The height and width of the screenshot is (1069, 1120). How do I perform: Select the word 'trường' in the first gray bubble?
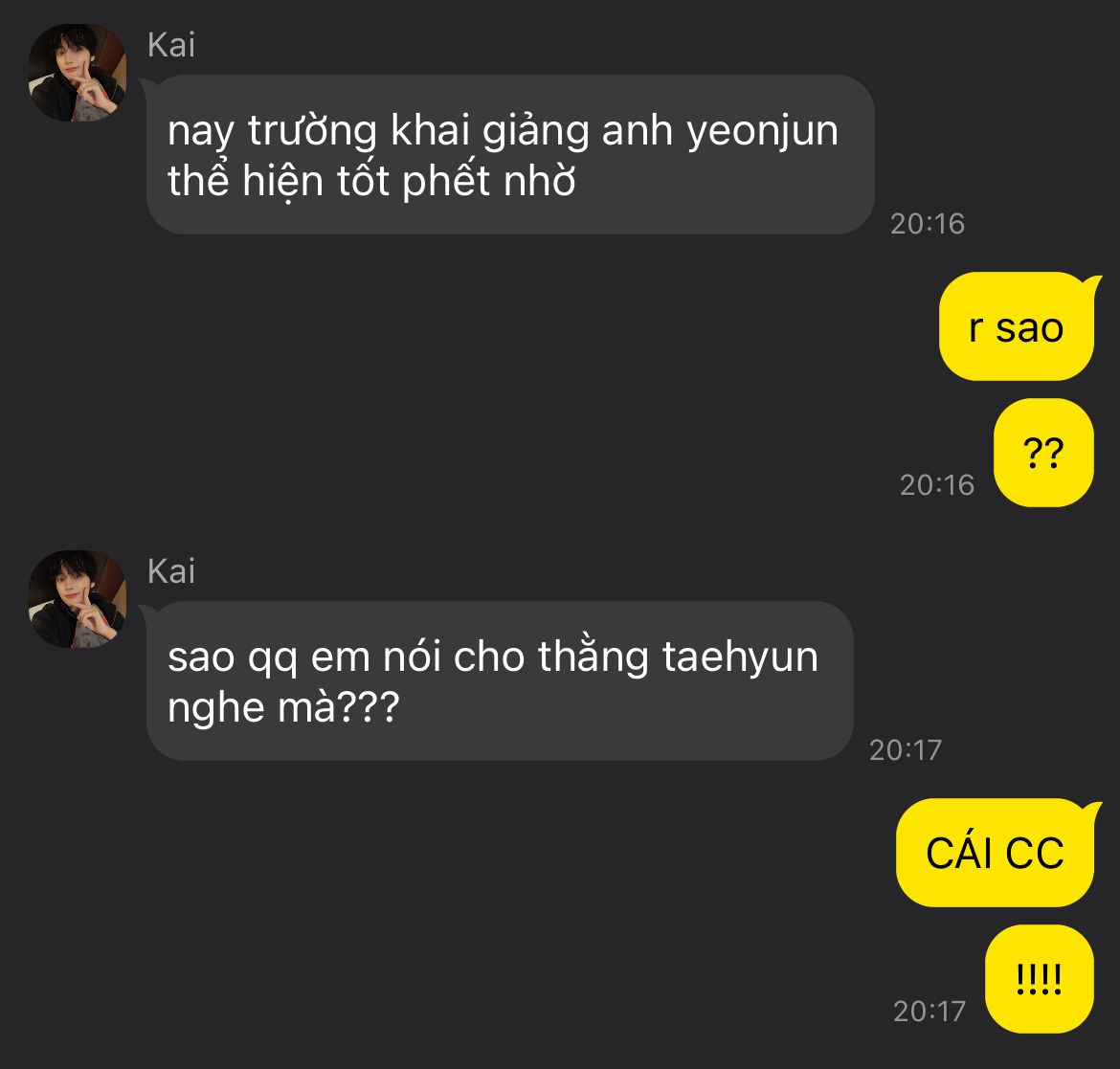[312, 132]
